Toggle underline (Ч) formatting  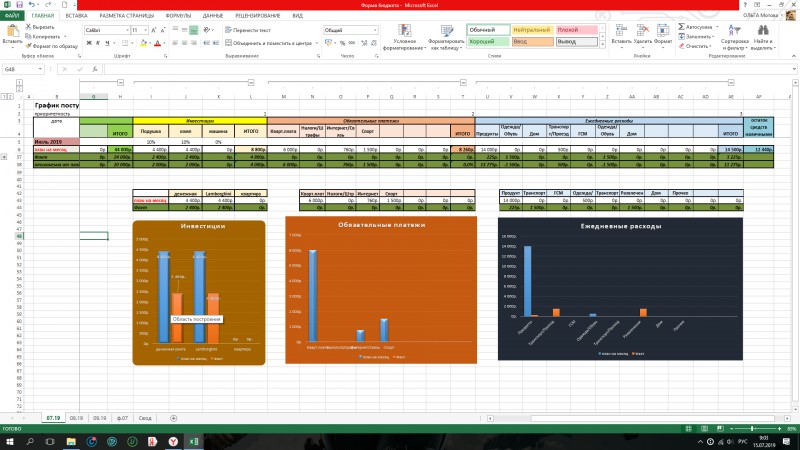pos(107,43)
